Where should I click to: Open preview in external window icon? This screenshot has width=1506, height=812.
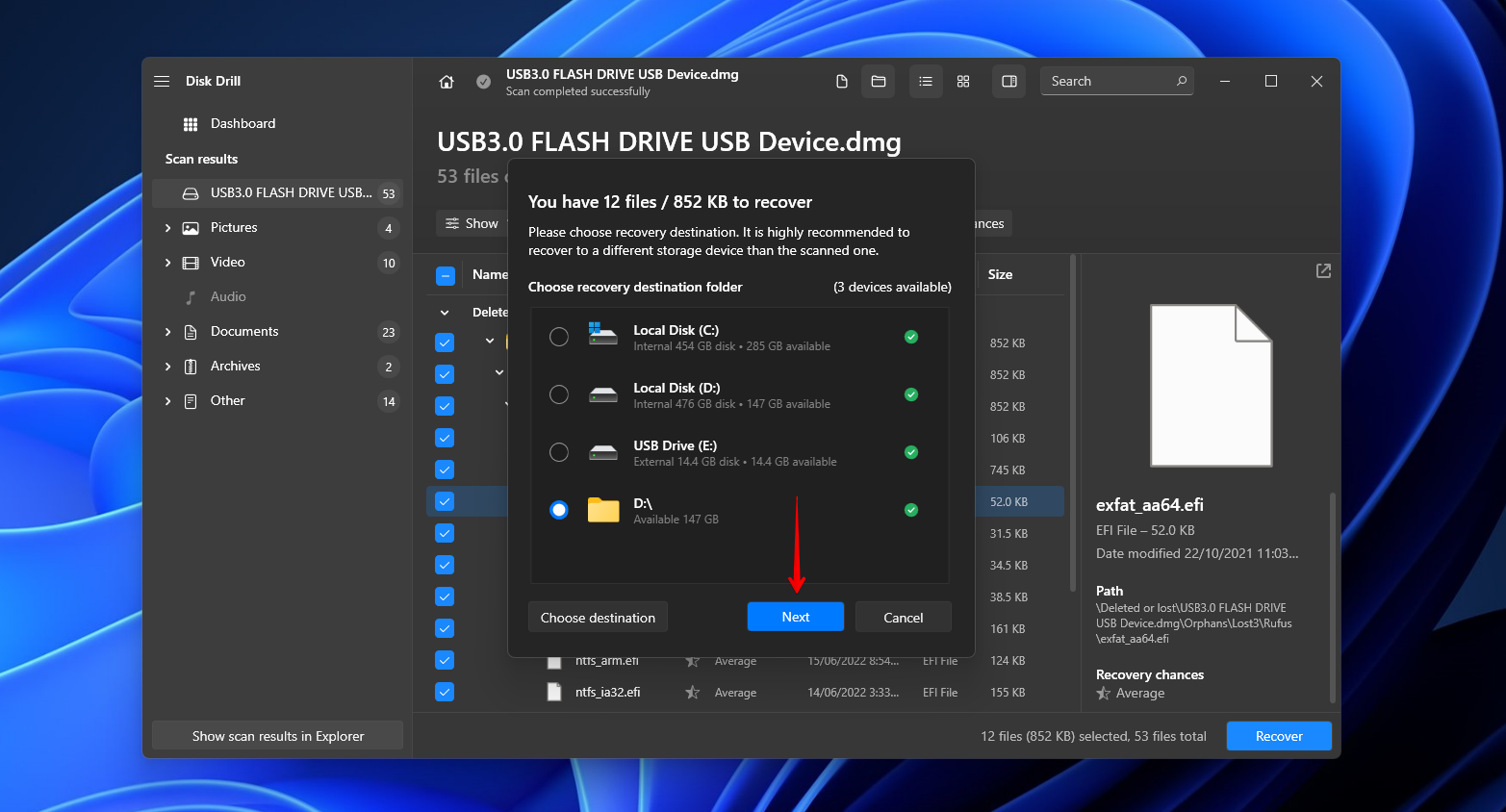point(1323,271)
